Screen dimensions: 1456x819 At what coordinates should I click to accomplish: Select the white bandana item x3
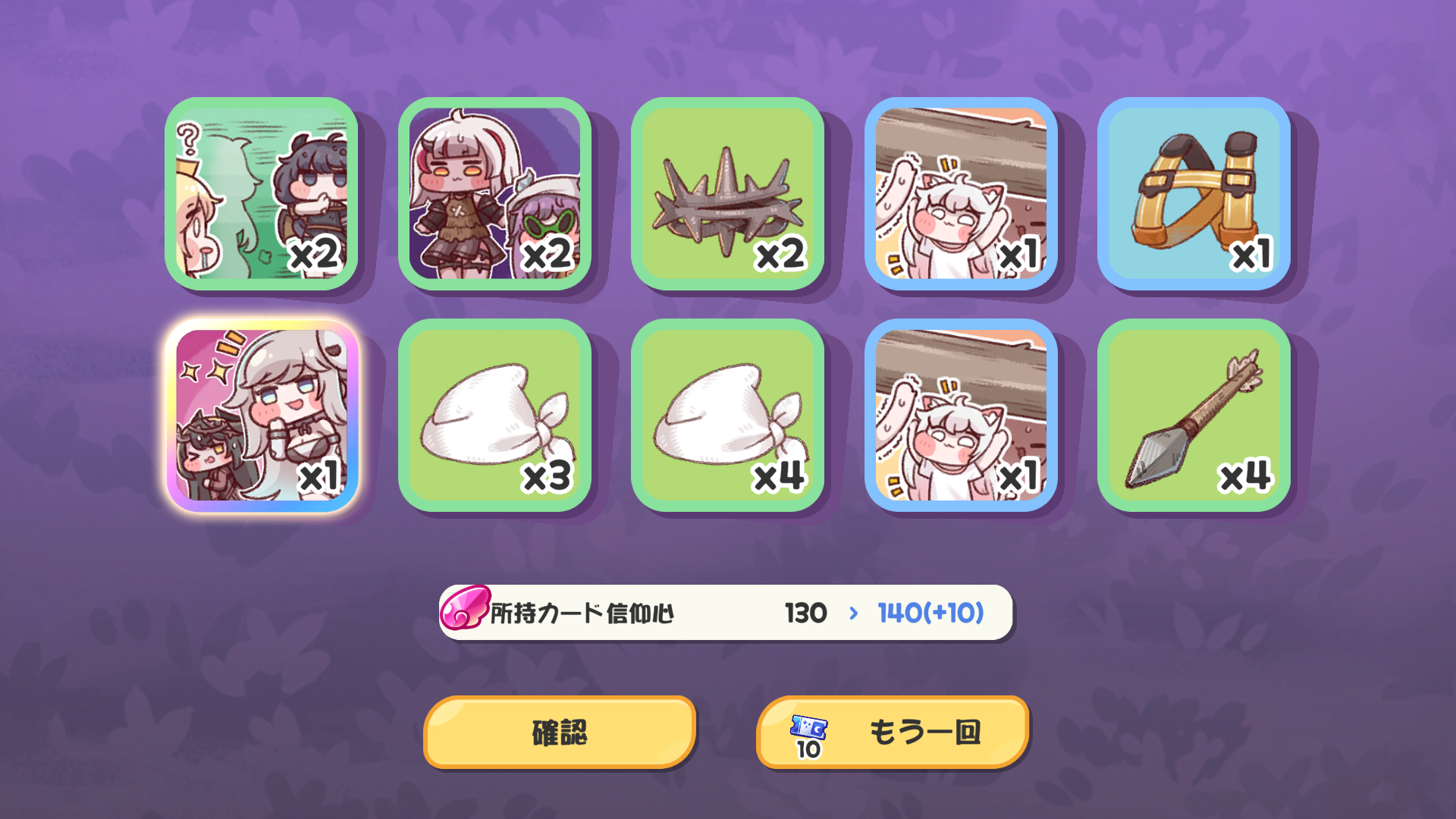tap(494, 415)
